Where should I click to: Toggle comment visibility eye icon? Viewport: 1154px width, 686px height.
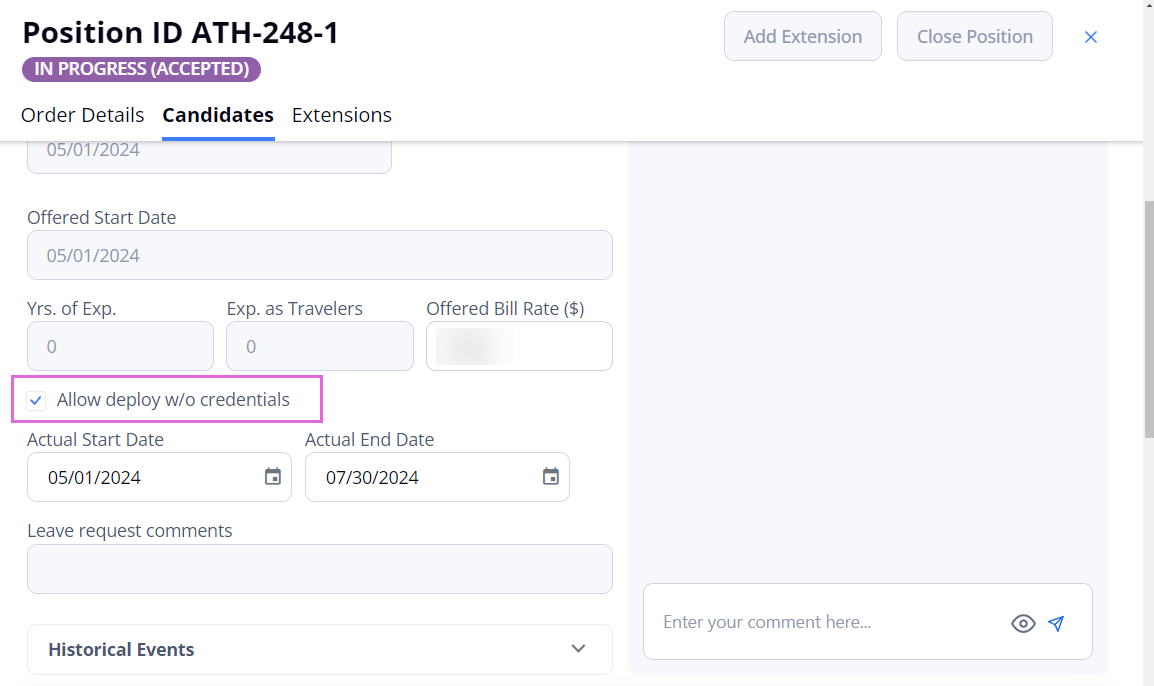point(1023,623)
